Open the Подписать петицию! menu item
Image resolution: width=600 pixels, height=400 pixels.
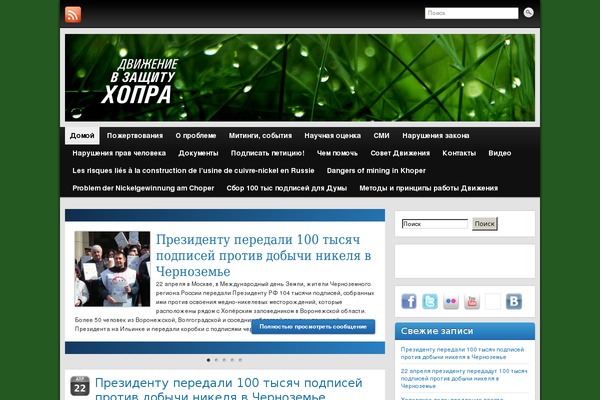click(x=267, y=153)
